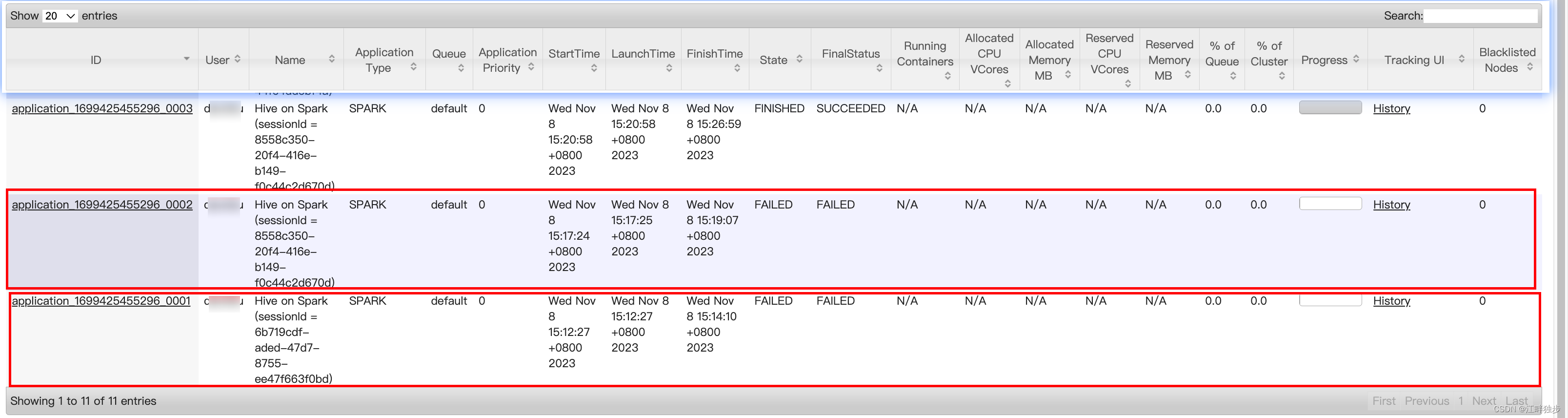Sort by Application Type sort icon
Viewport: 1568px width, 418px height.
[413, 67]
